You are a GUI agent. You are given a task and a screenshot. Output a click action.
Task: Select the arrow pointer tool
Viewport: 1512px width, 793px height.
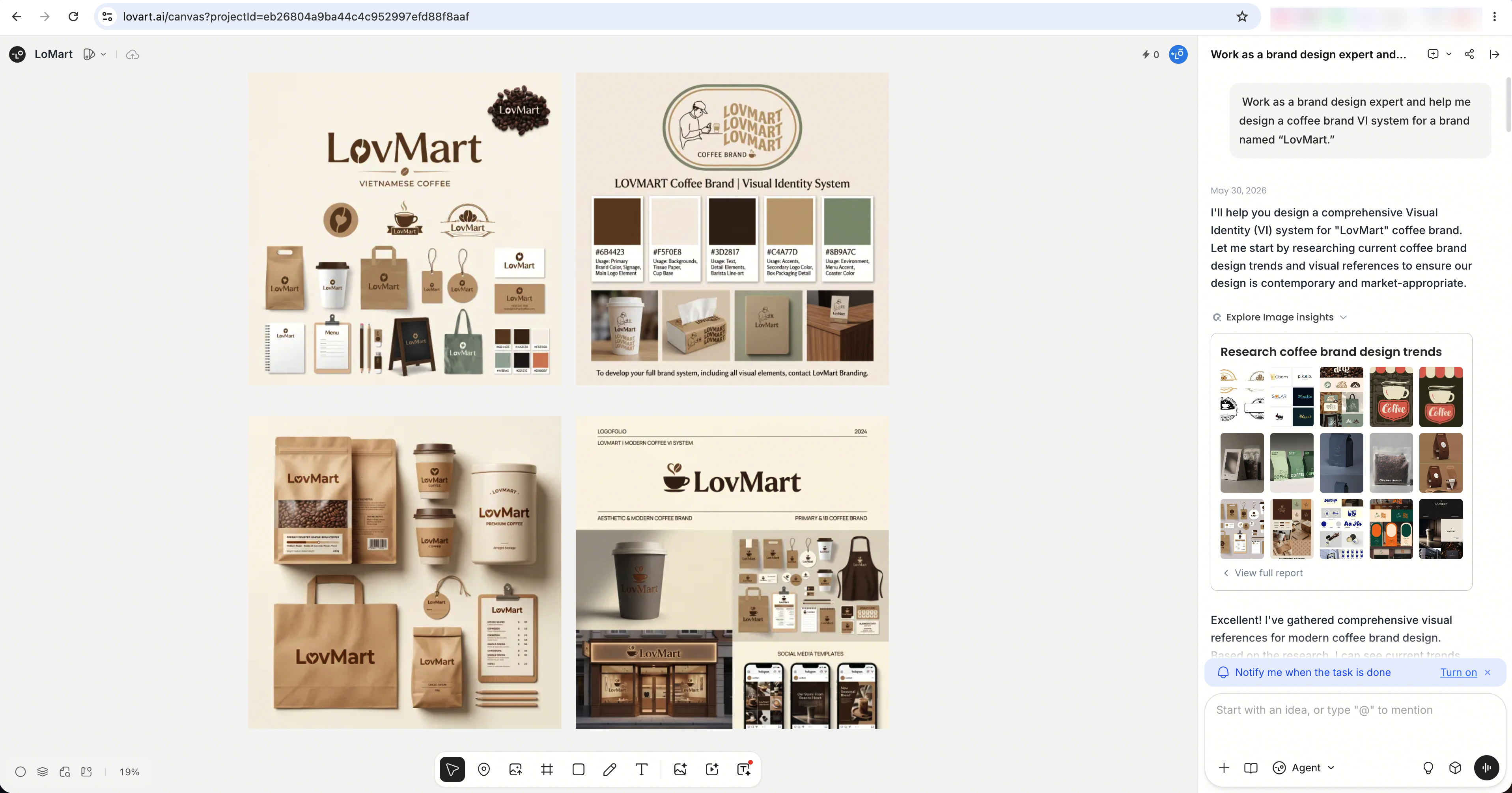pos(452,769)
